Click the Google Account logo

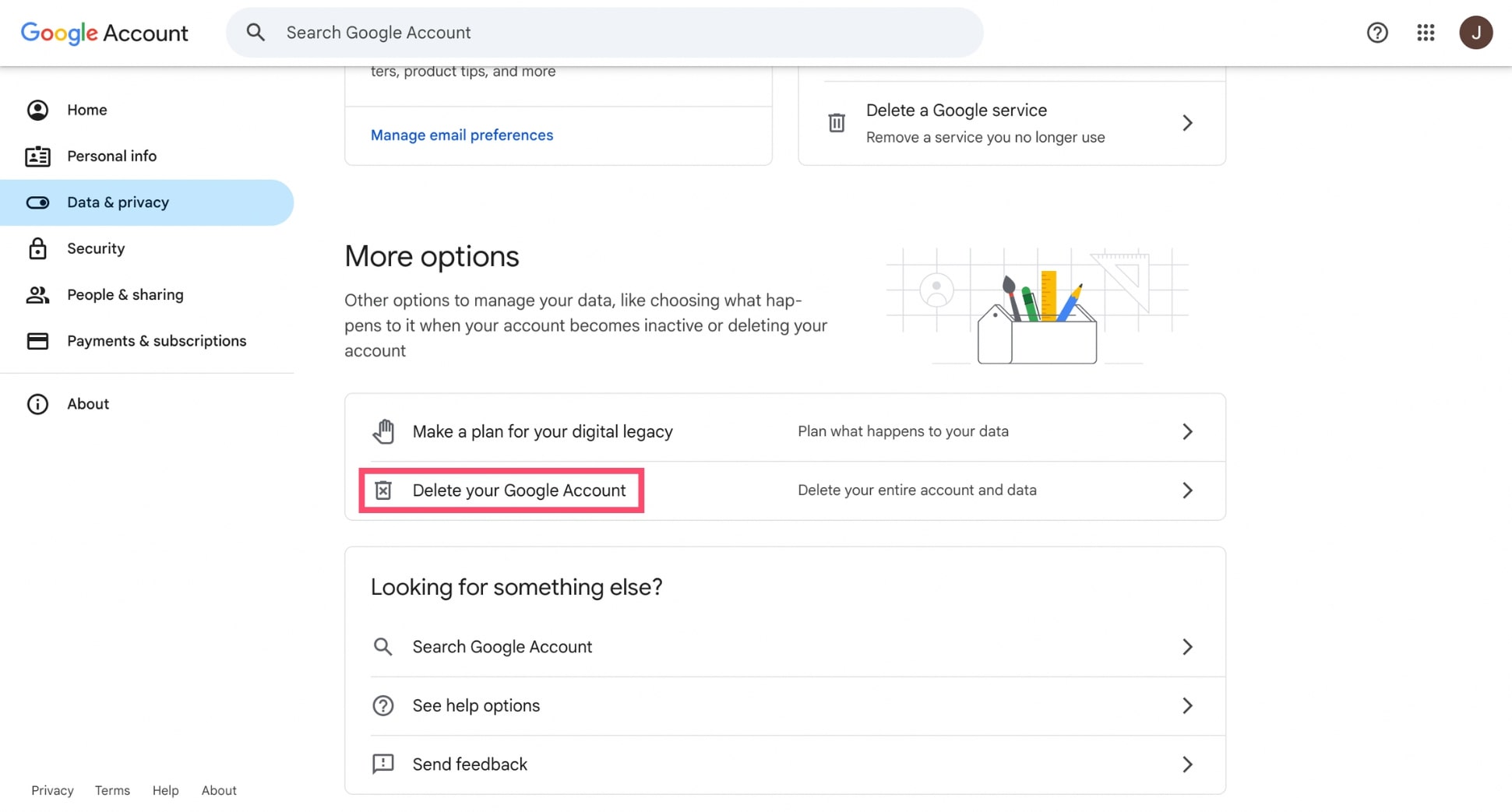coord(104,33)
